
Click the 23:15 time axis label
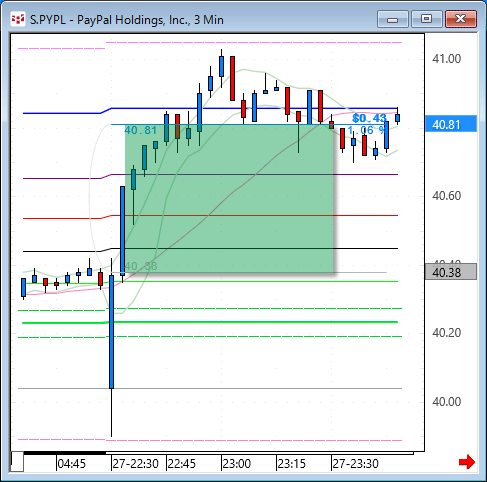292,464
